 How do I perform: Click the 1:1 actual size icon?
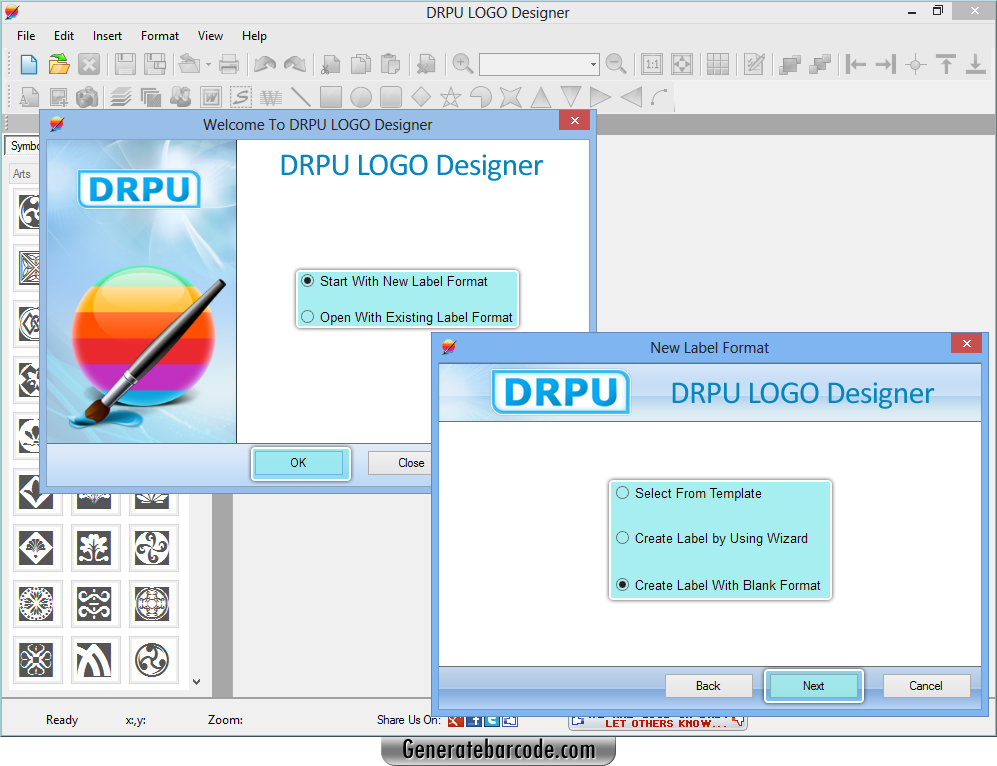click(652, 64)
